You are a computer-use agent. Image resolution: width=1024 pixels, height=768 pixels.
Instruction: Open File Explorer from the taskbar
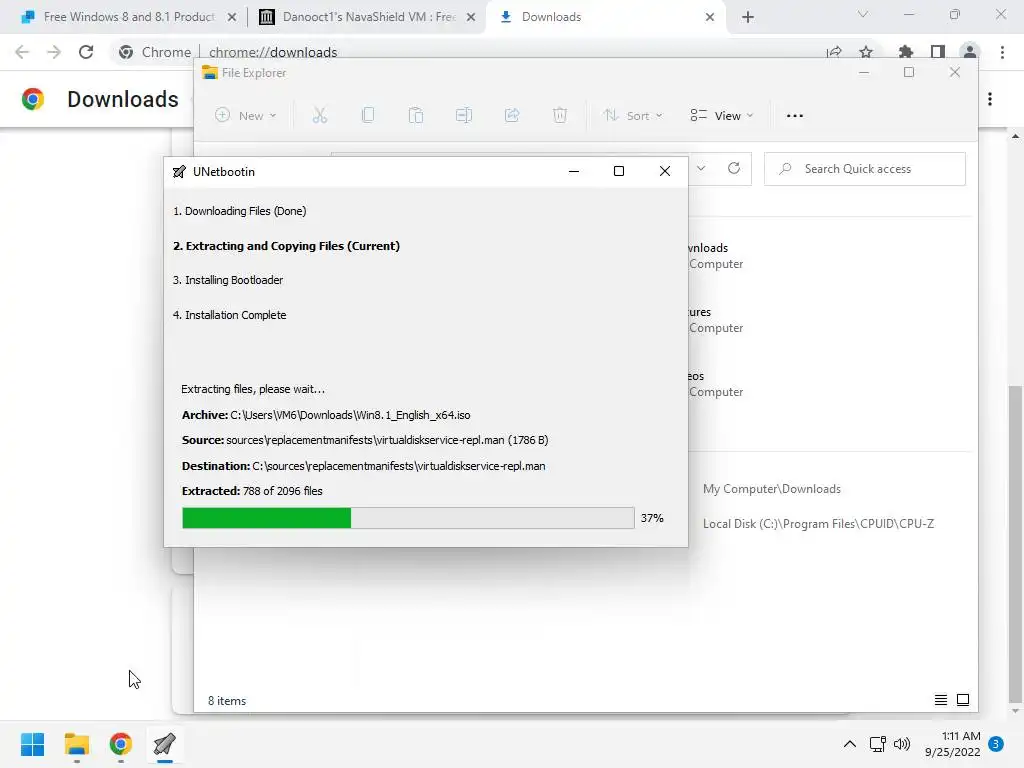(76, 744)
